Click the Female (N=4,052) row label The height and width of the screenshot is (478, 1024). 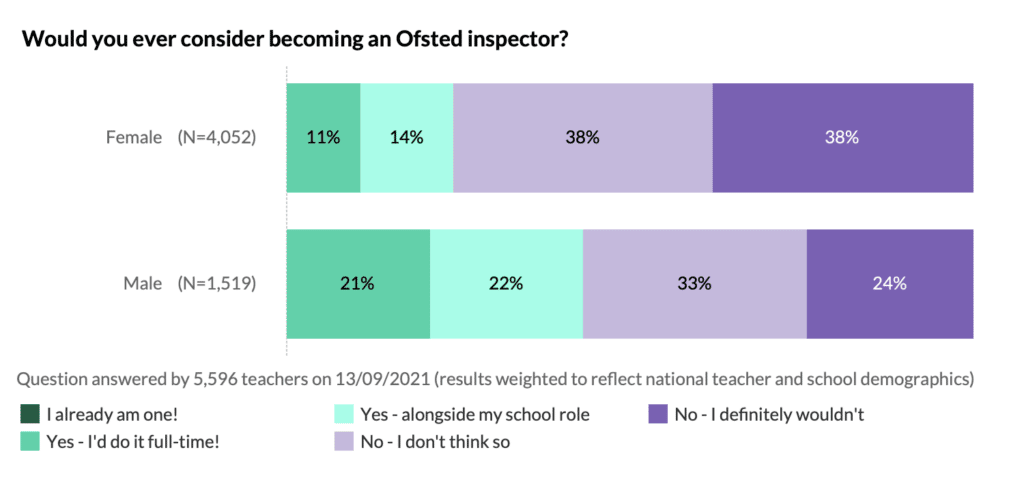click(x=181, y=138)
